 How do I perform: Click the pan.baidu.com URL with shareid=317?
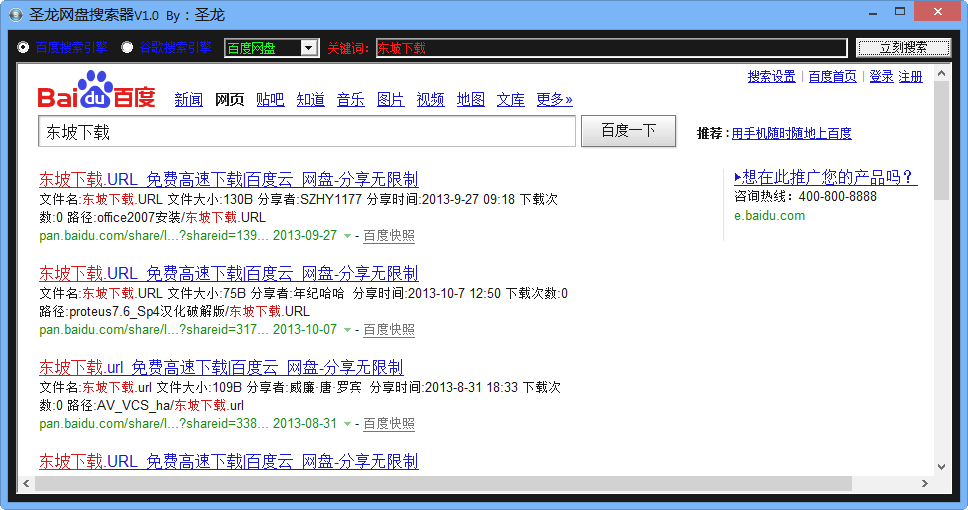tap(154, 330)
